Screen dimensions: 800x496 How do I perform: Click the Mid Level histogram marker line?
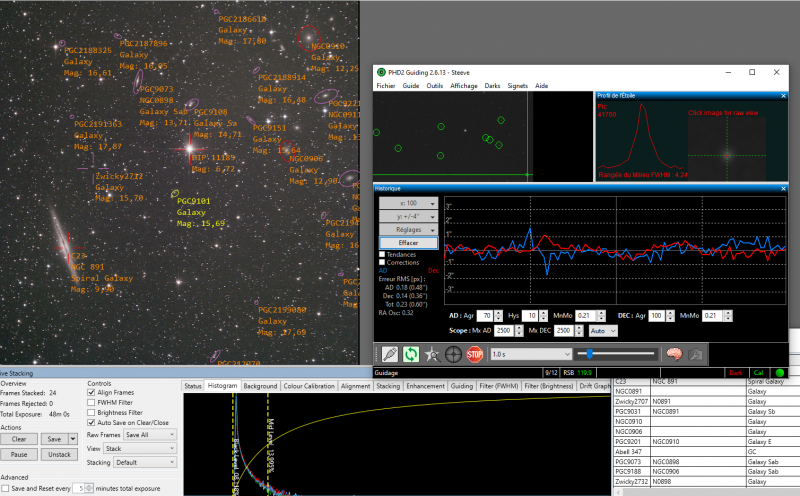tap(268, 444)
